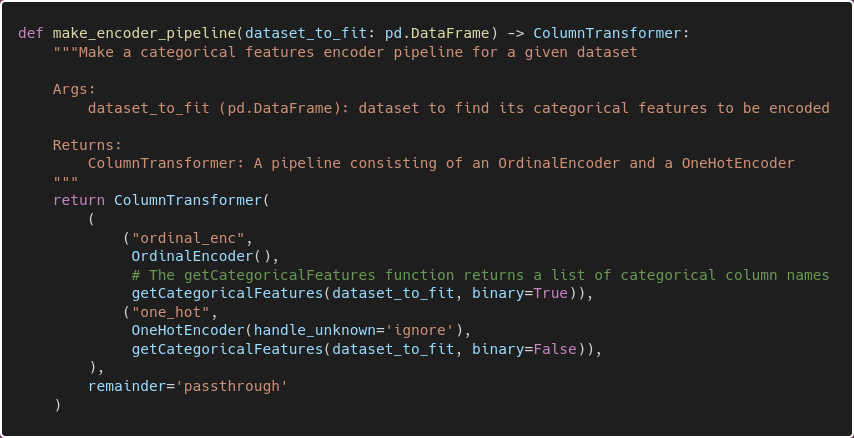Viewport: 854px width, 438px height.
Task: Click the final closing parenthesis
Action: [x=57, y=405]
